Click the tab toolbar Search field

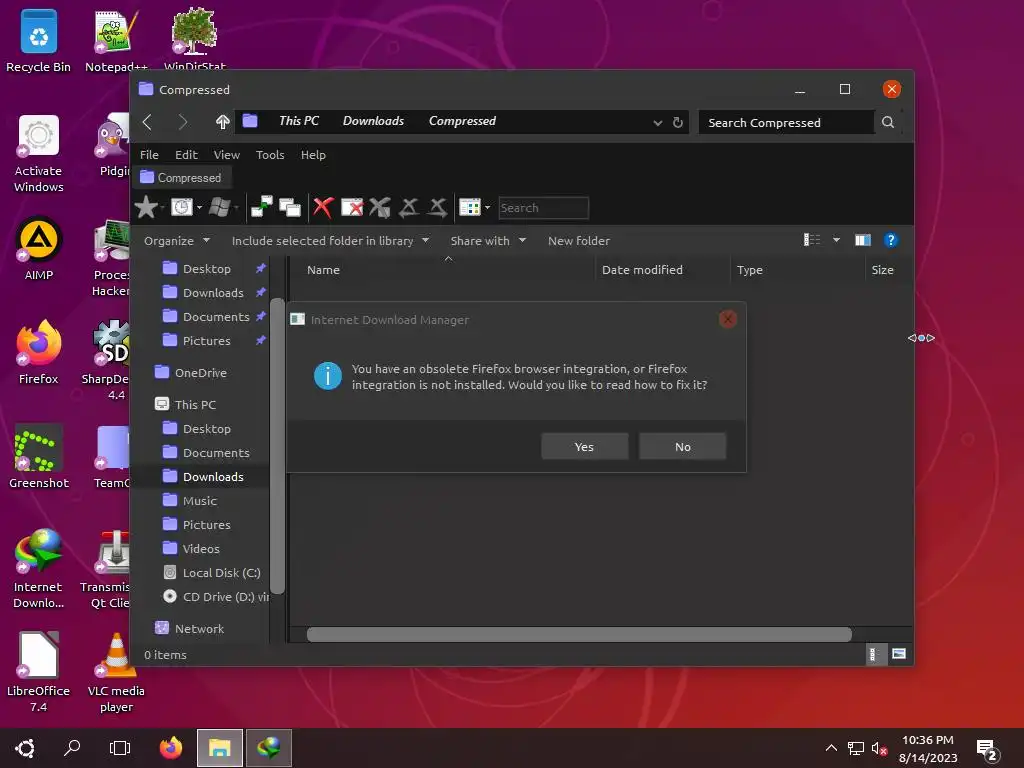(x=543, y=208)
